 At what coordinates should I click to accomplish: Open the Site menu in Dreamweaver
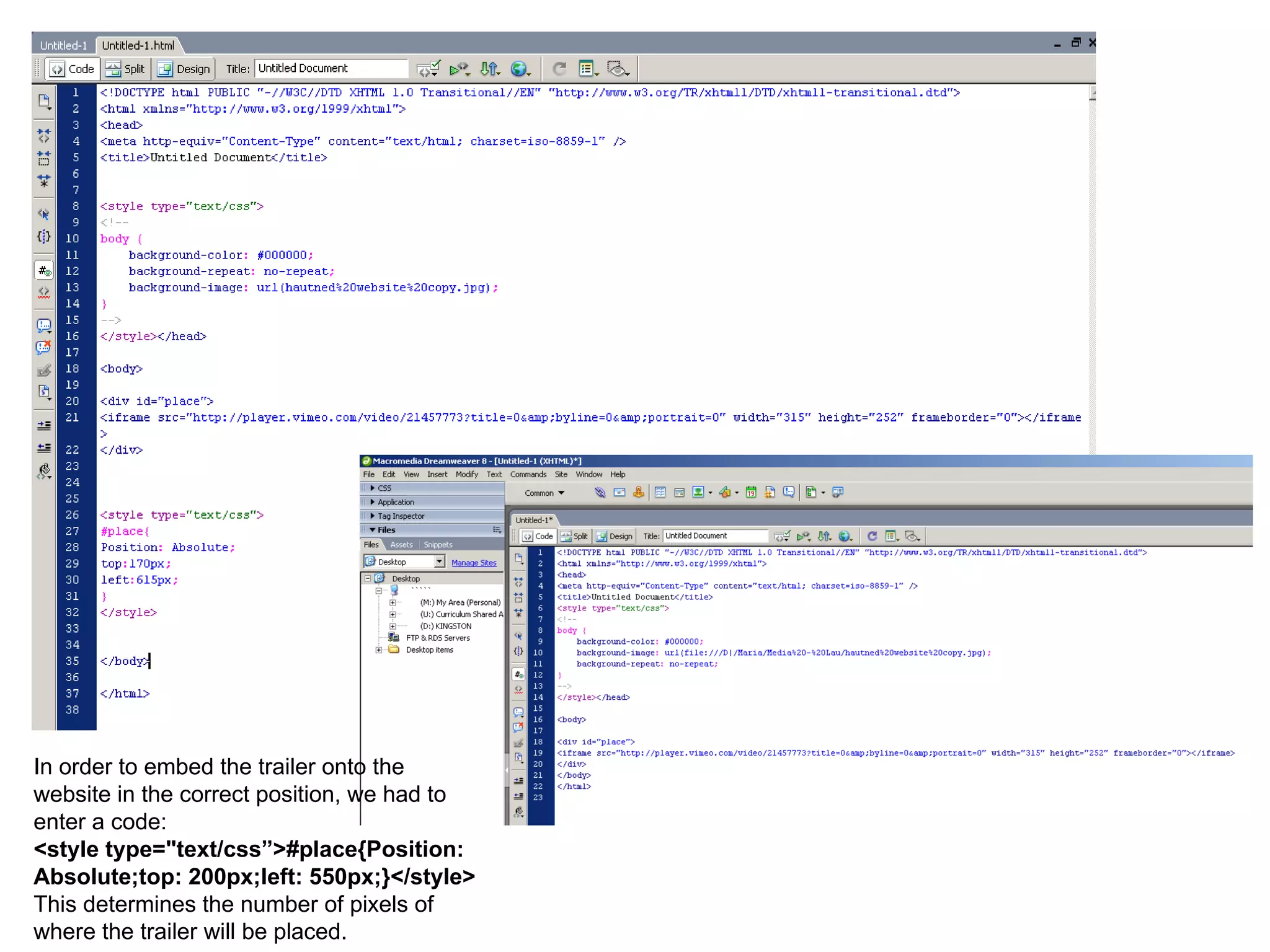(x=561, y=475)
